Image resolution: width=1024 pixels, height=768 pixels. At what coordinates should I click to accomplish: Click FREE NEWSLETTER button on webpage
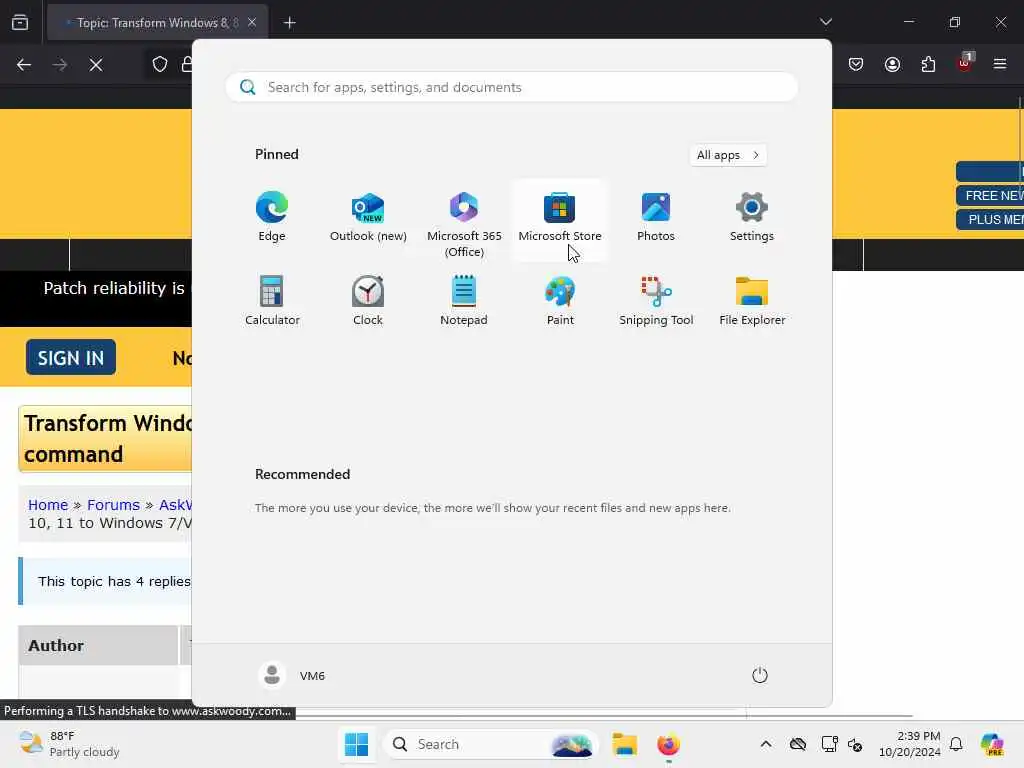[989, 195]
